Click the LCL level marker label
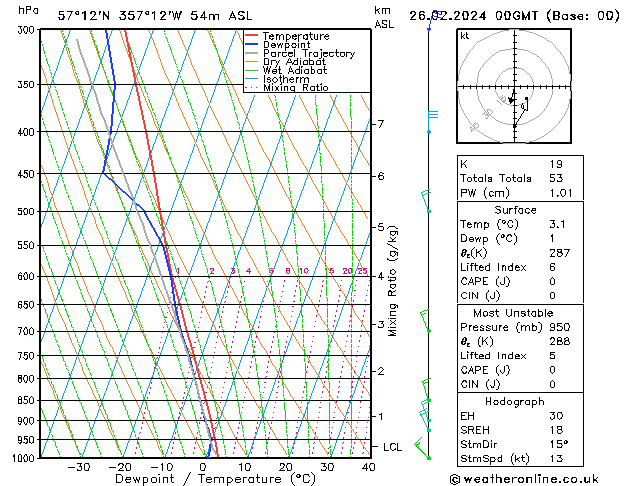The width and height of the screenshot is (629, 486). (x=392, y=447)
